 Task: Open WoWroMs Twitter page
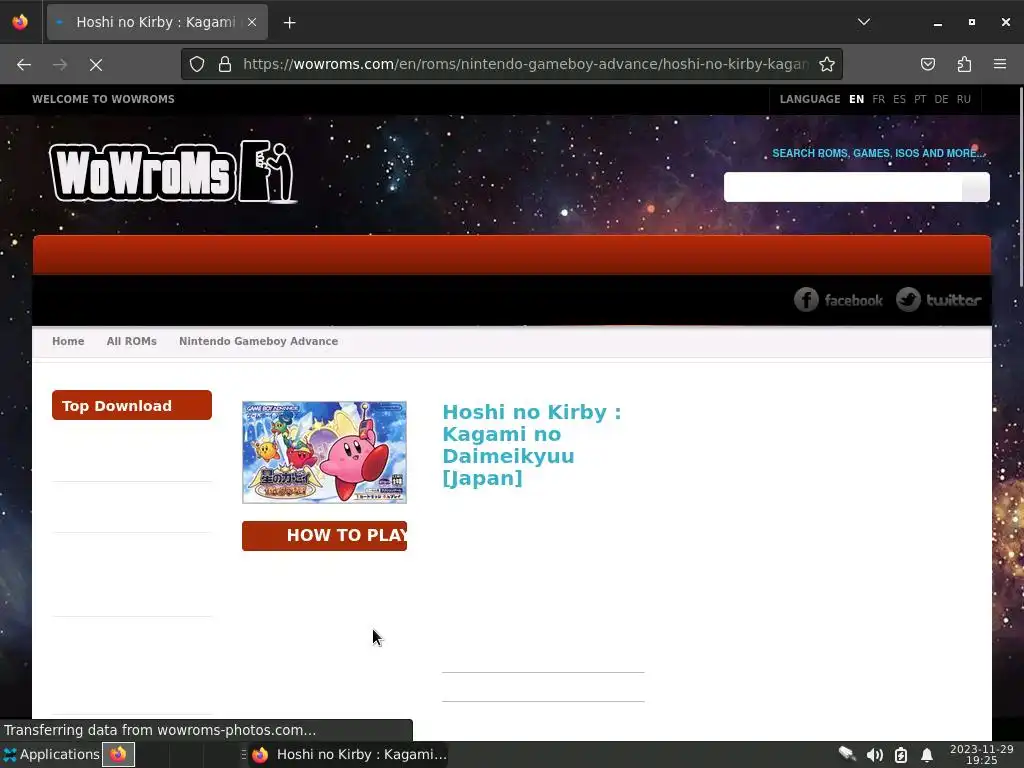[x=938, y=300]
